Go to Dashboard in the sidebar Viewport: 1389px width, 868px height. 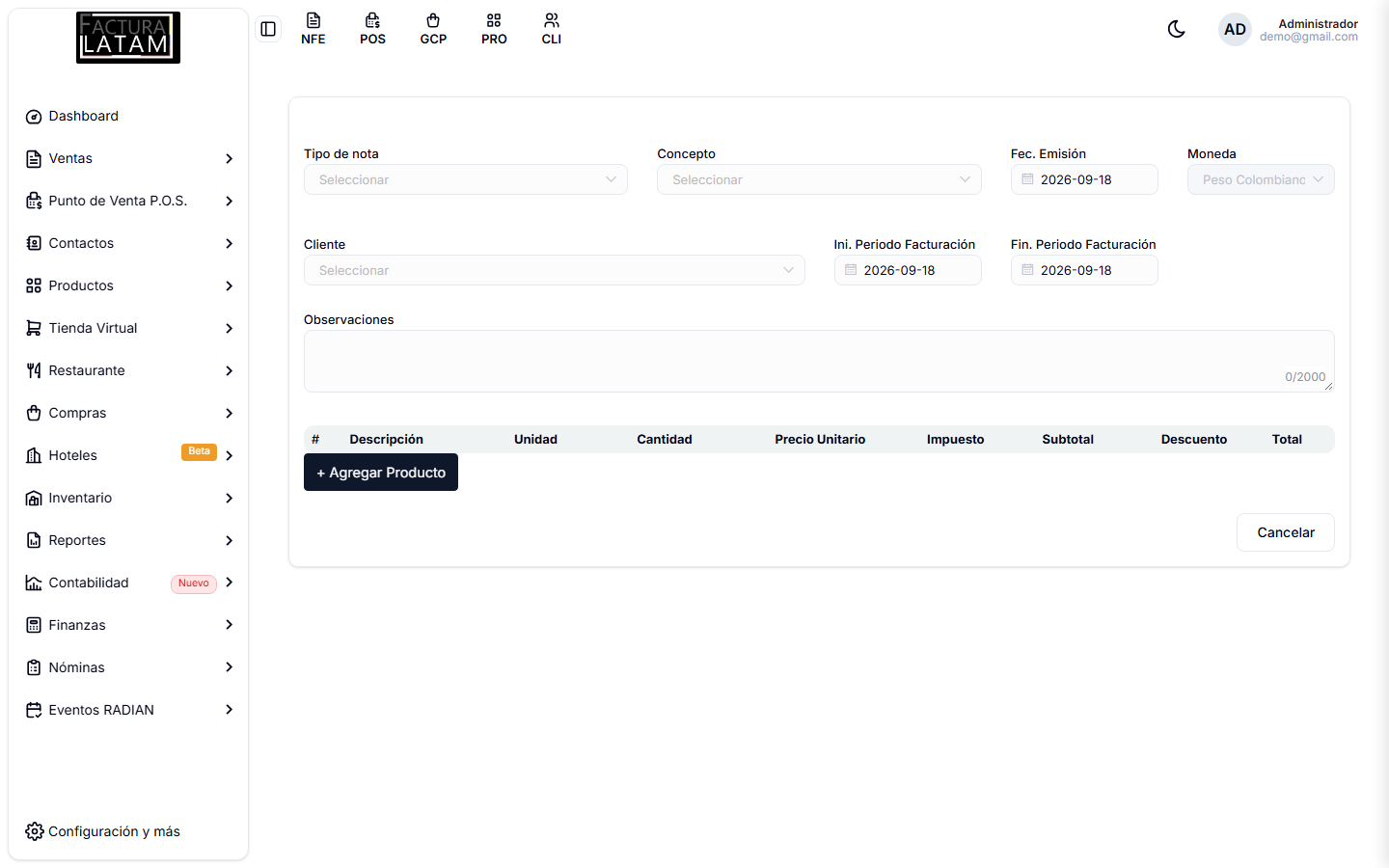tap(128, 116)
